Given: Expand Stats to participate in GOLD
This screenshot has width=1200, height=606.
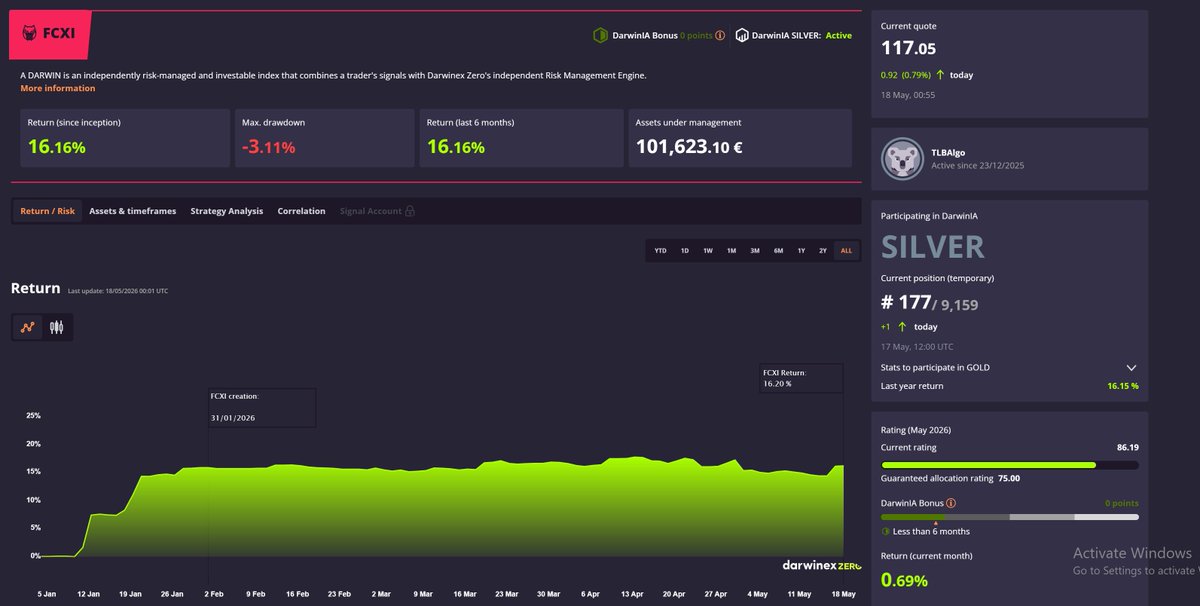Looking at the screenshot, I should pos(1131,368).
